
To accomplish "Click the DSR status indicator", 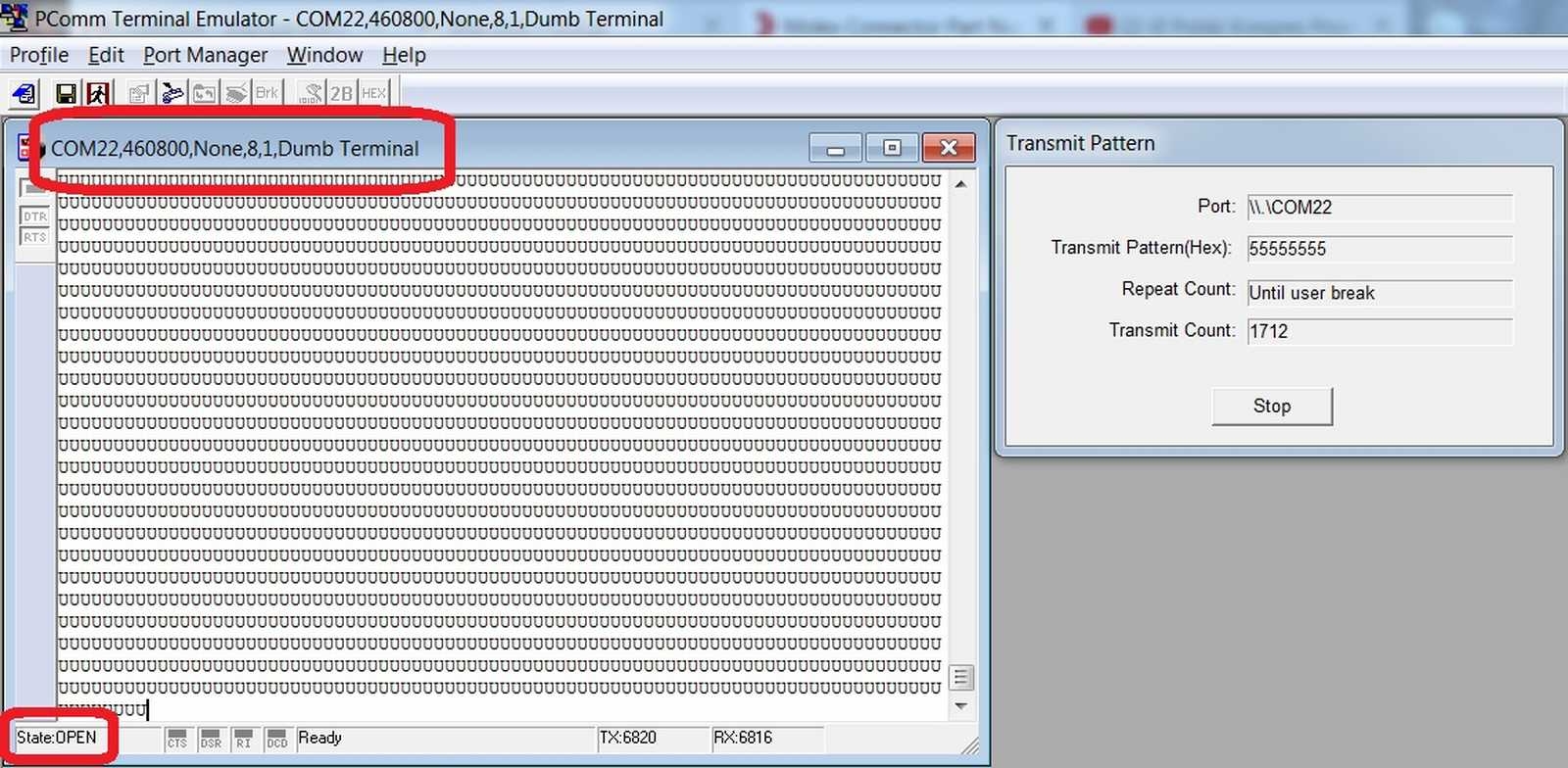I will [x=211, y=739].
